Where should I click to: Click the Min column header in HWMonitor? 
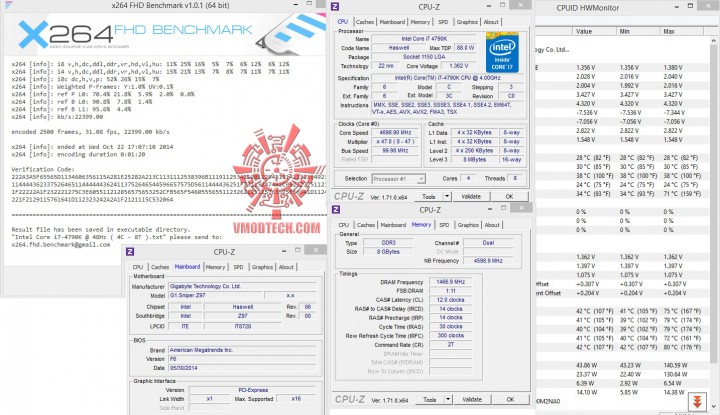pyautogui.click(x=638, y=31)
